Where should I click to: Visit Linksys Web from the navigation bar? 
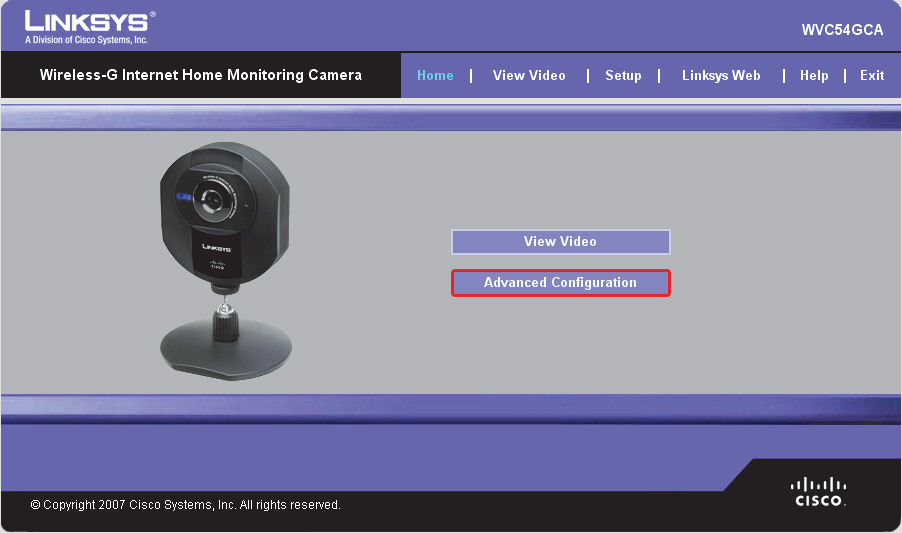tap(721, 75)
